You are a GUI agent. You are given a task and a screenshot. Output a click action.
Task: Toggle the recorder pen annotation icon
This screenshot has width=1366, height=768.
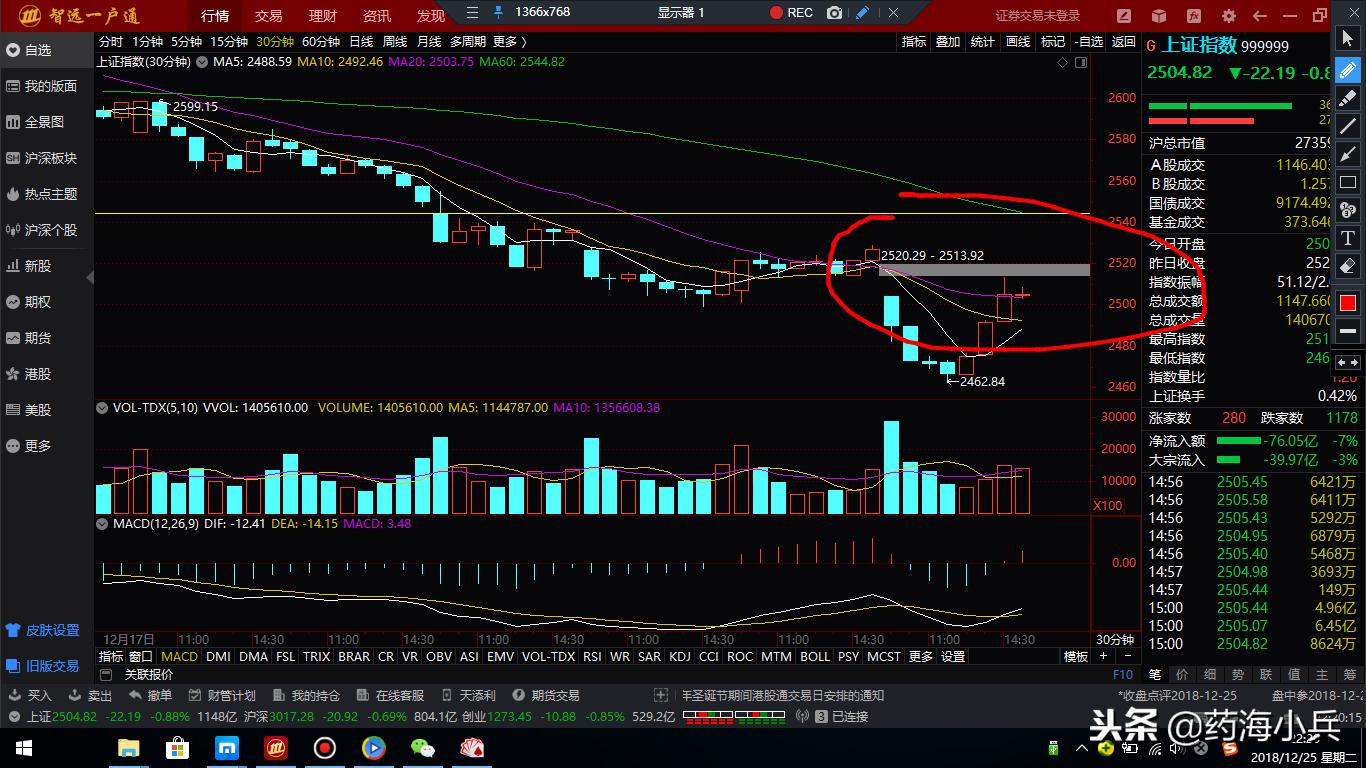click(862, 13)
